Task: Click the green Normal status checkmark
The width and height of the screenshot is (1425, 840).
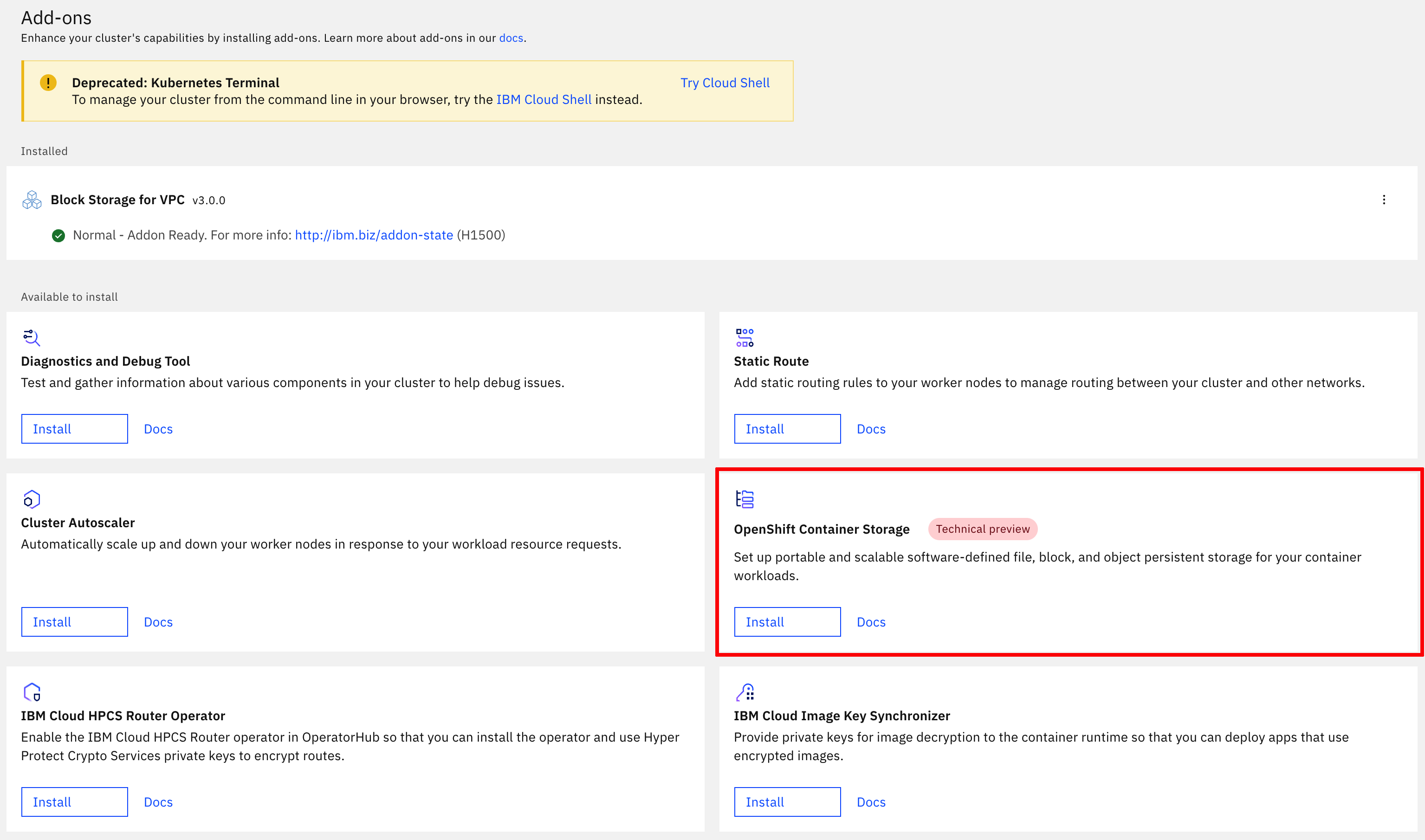Action: [58, 235]
